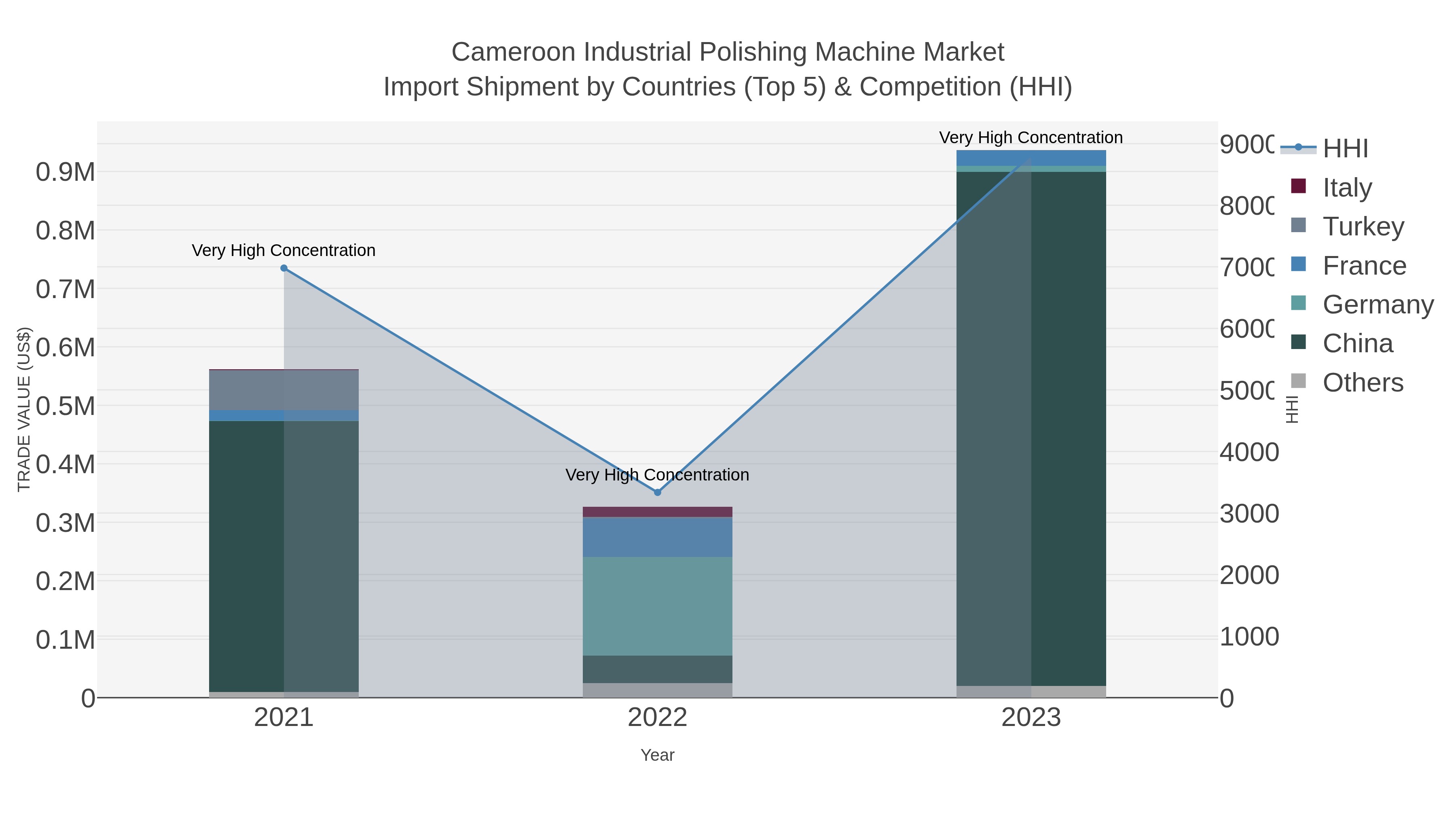Select the Turkey bar segment for 2021
Screen dimensions: 1456x819
284,390
